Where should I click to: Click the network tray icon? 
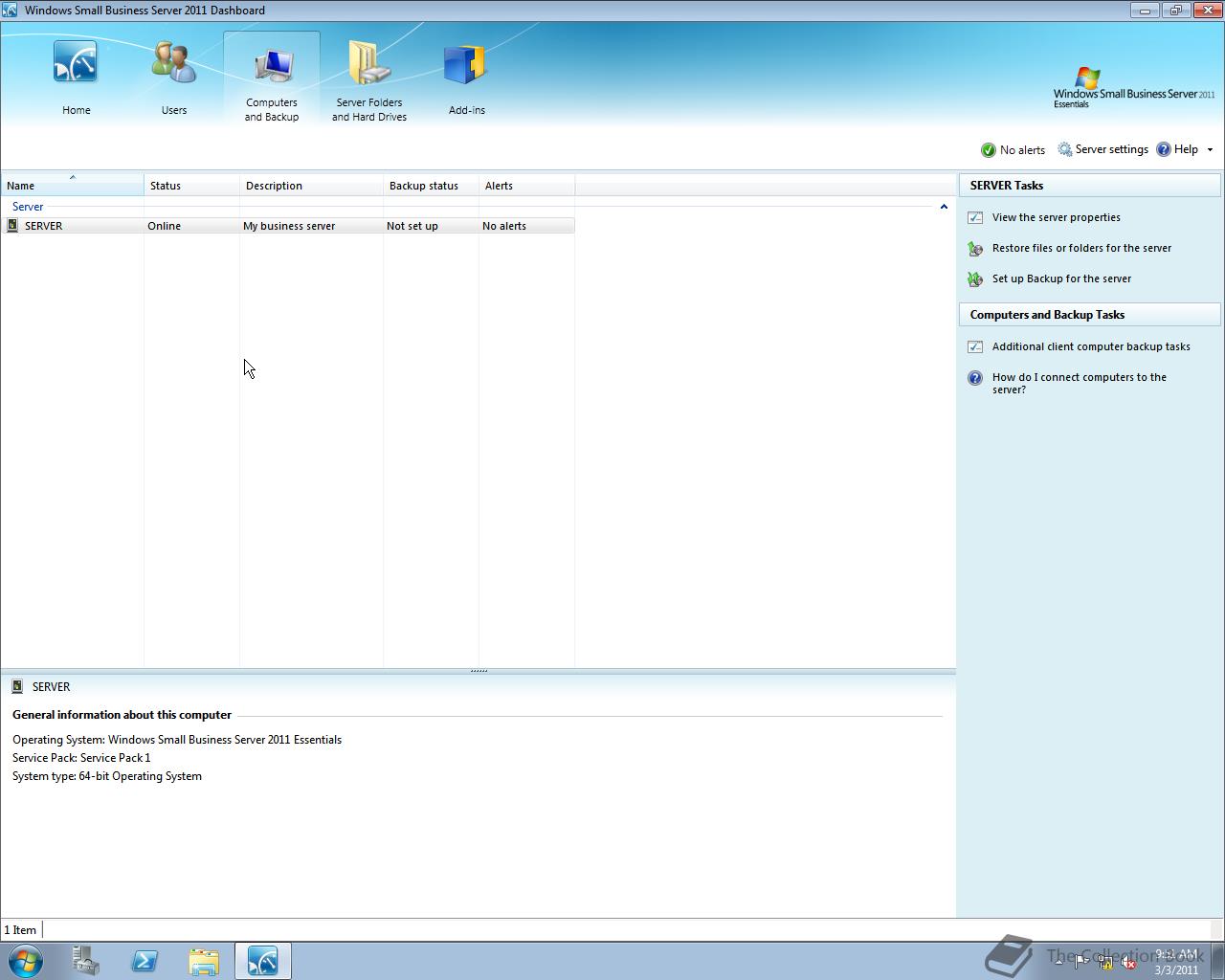1105,963
